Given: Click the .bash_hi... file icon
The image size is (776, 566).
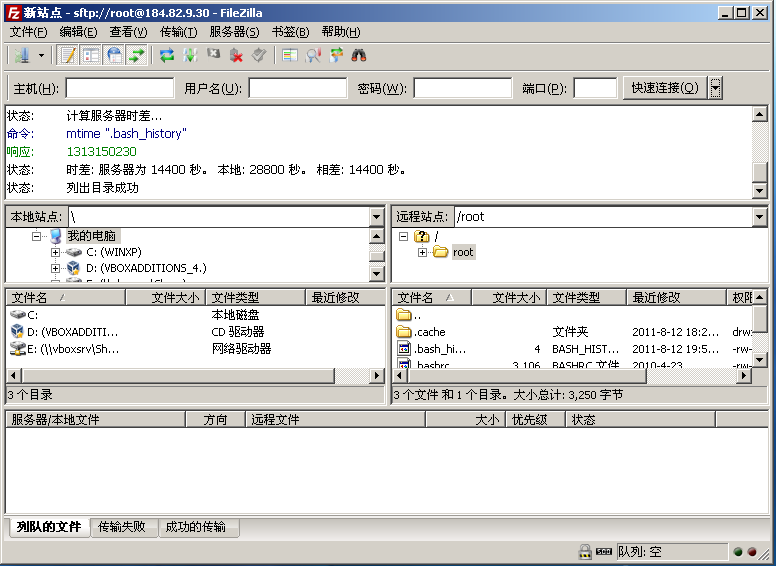Looking at the screenshot, I should 404,349.
